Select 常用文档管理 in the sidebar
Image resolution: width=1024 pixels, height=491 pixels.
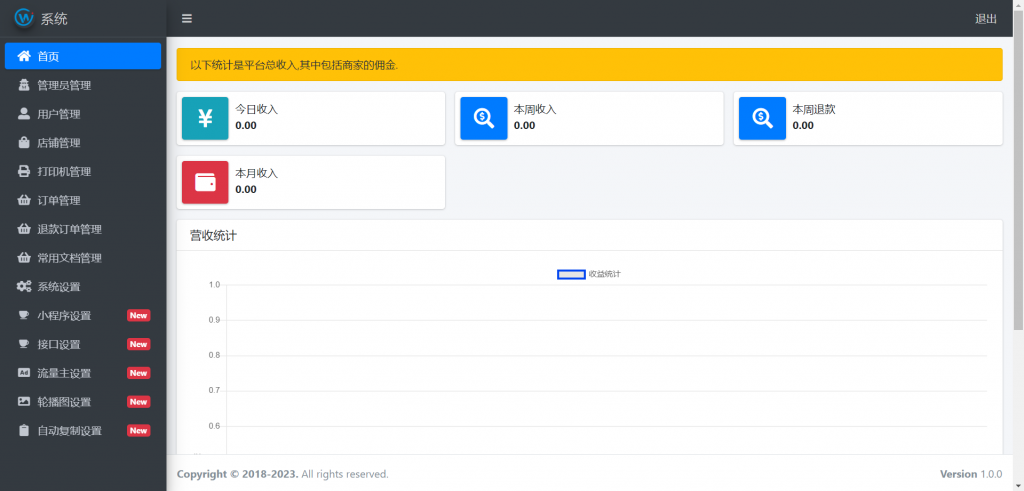pos(83,257)
